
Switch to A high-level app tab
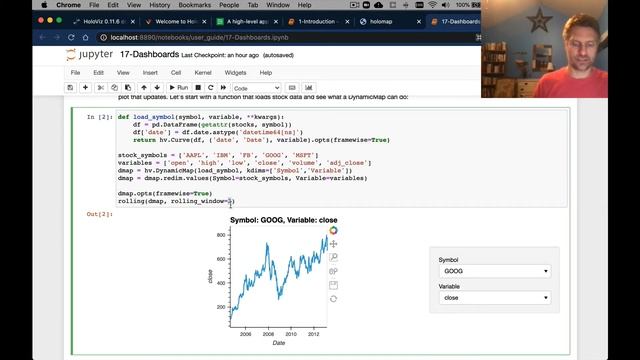(x=246, y=22)
